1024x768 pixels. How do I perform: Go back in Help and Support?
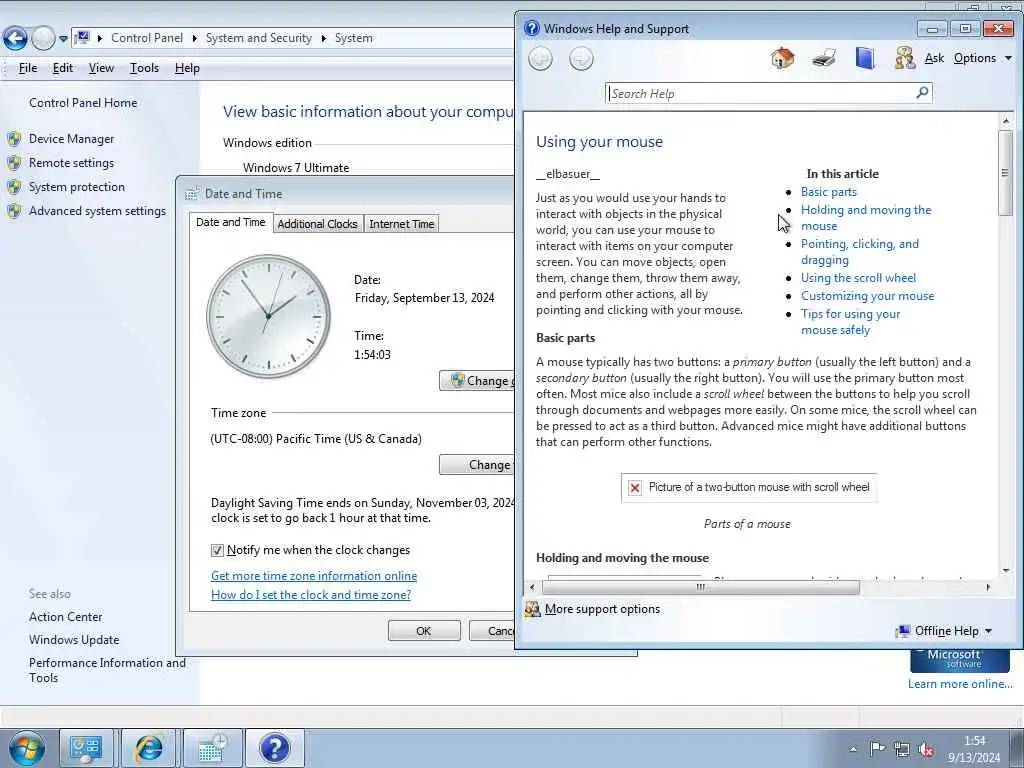tap(540, 59)
